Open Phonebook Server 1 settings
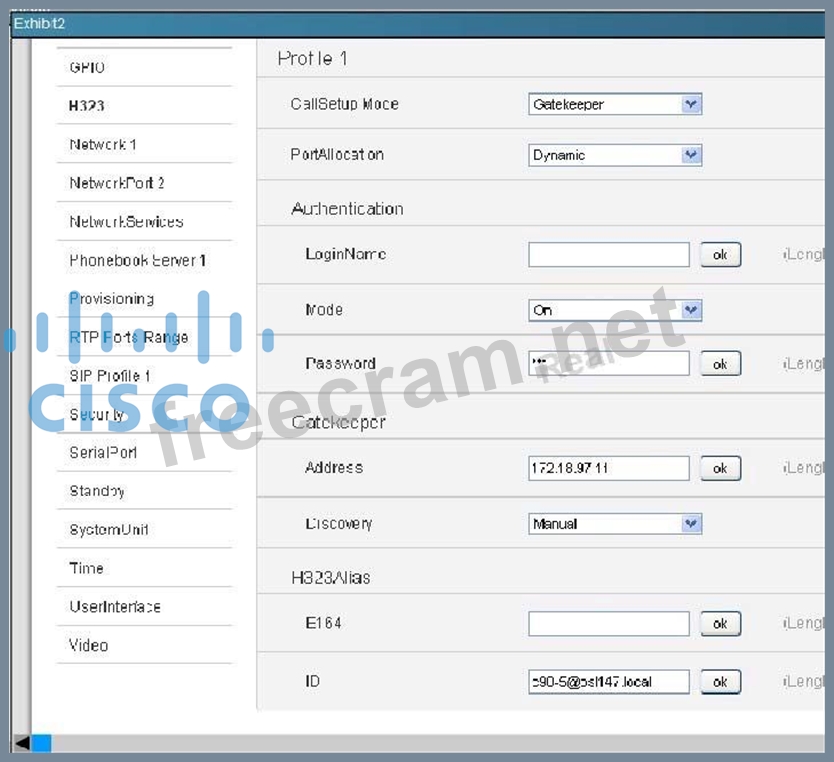834x762 pixels. pyautogui.click(x=138, y=260)
